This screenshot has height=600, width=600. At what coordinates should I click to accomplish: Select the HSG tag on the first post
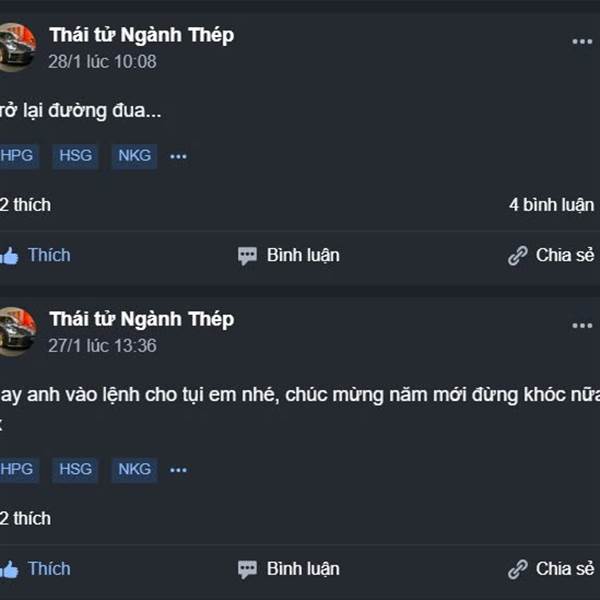point(75,156)
